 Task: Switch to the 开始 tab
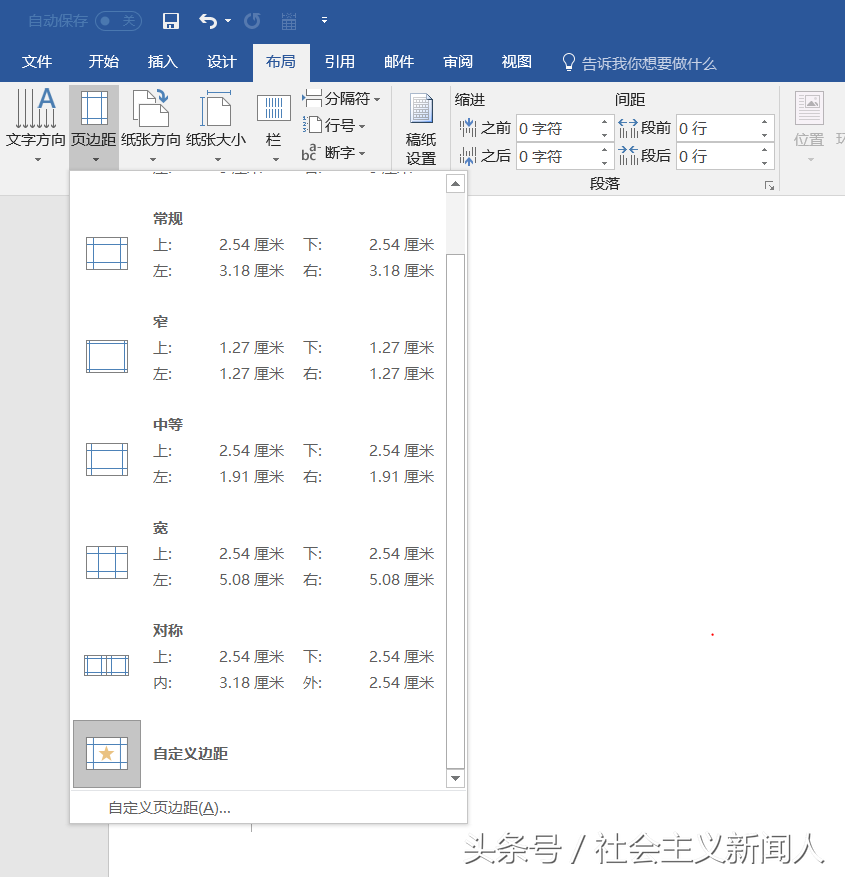click(x=103, y=62)
